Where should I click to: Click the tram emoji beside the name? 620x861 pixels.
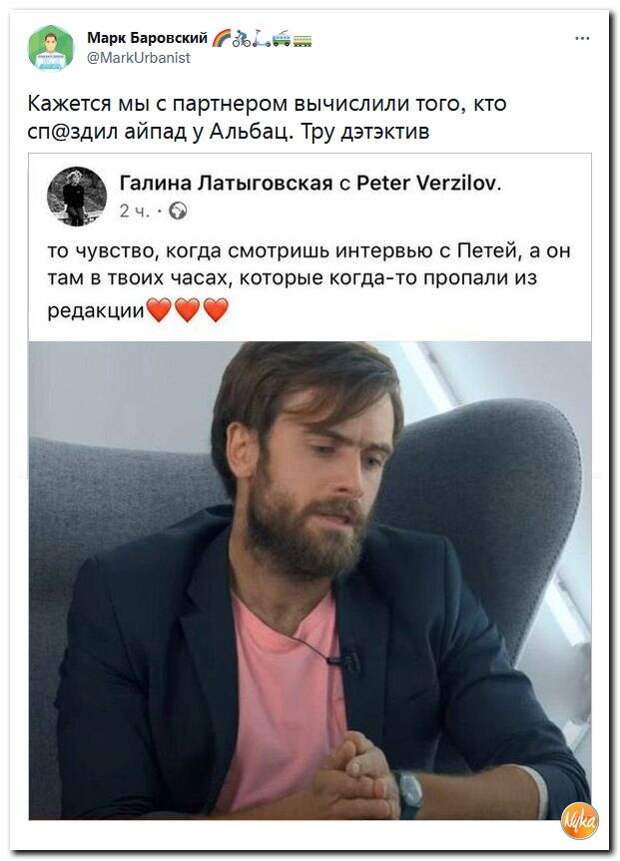tap(303, 40)
